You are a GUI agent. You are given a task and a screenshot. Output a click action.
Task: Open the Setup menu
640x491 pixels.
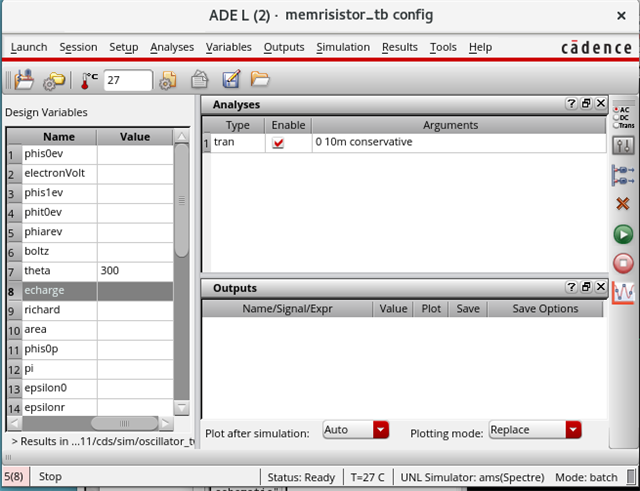tap(124, 47)
